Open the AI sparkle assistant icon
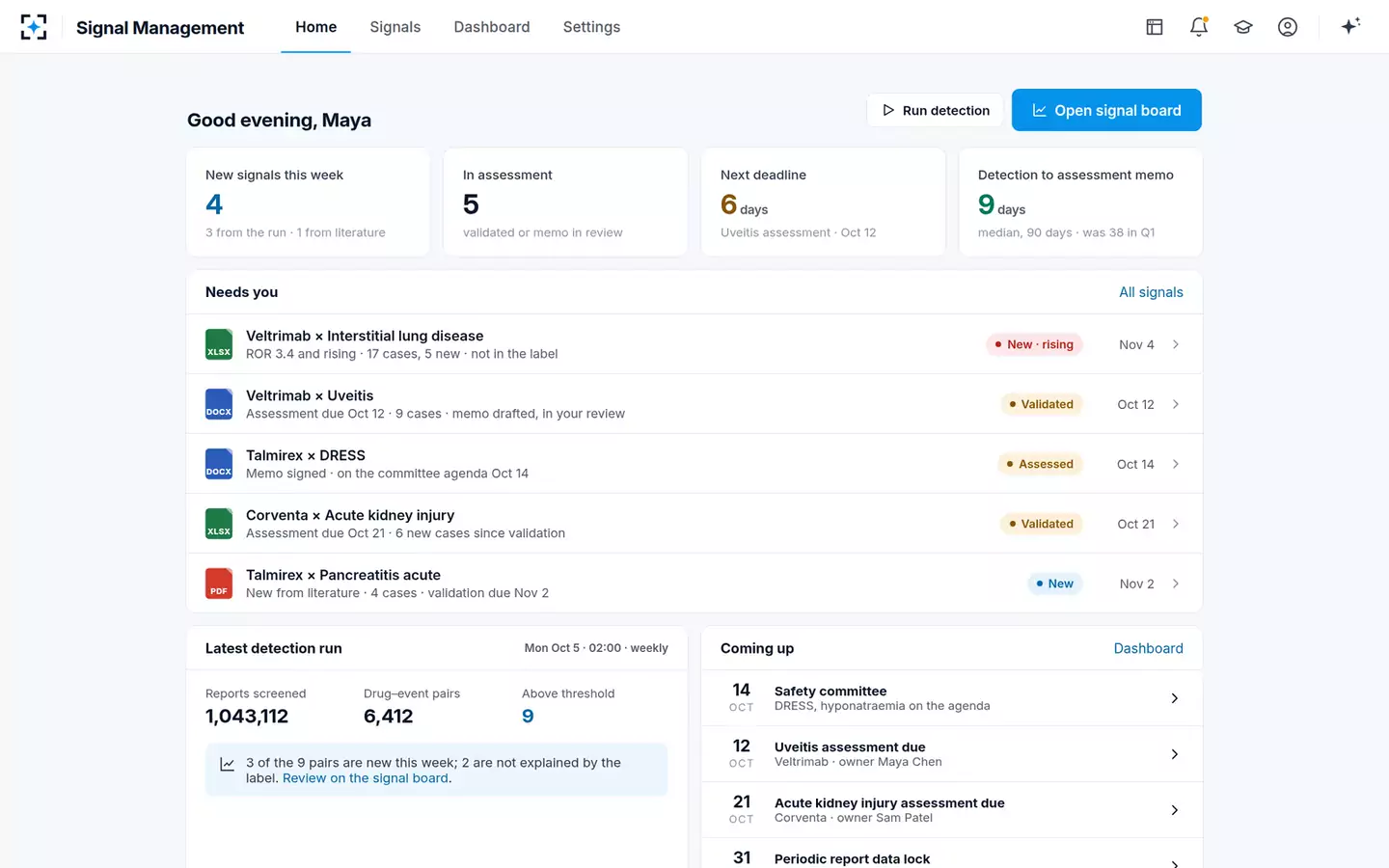Image resolution: width=1389 pixels, height=868 pixels. (1350, 26)
